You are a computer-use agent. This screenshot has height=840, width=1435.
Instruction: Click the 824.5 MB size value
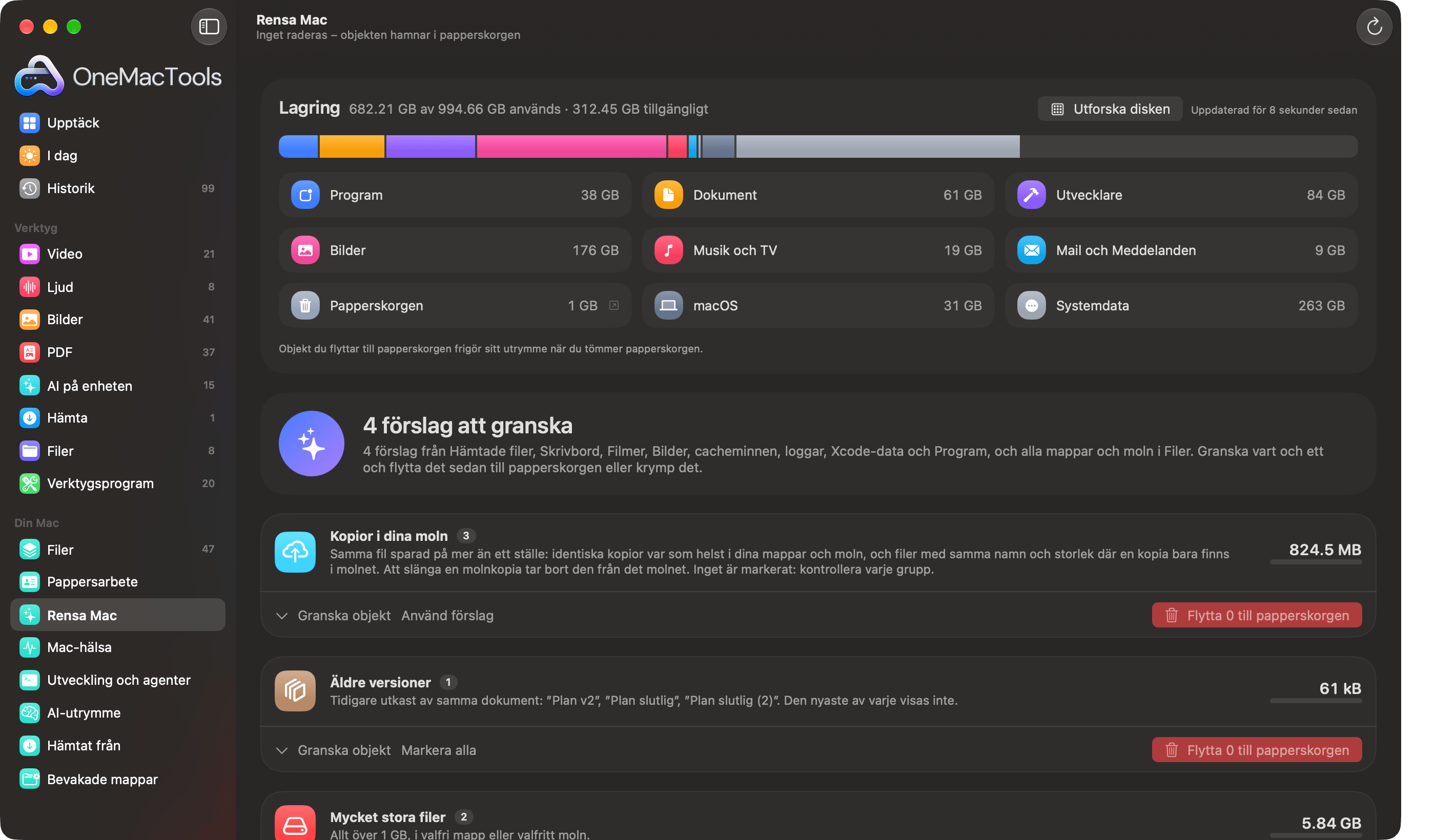pyautogui.click(x=1324, y=549)
